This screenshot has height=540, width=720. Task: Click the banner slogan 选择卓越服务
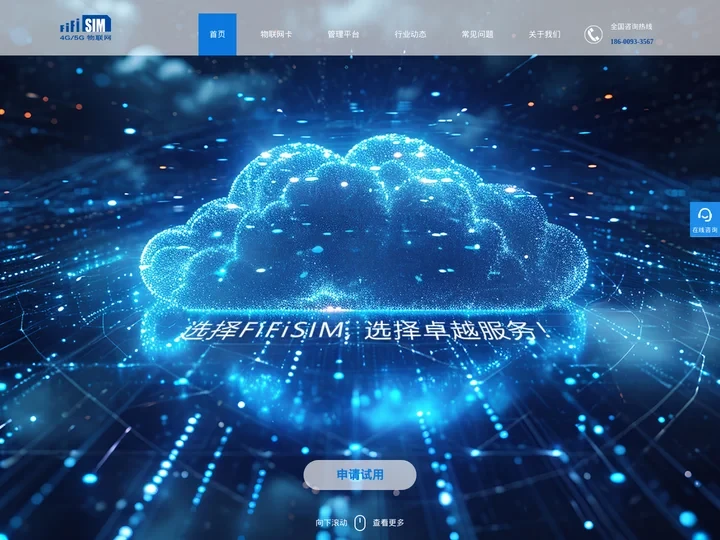pyautogui.click(x=456, y=331)
